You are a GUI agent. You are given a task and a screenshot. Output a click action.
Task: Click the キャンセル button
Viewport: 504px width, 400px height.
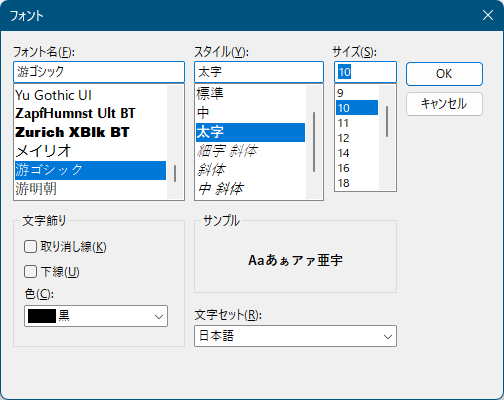[x=444, y=104]
